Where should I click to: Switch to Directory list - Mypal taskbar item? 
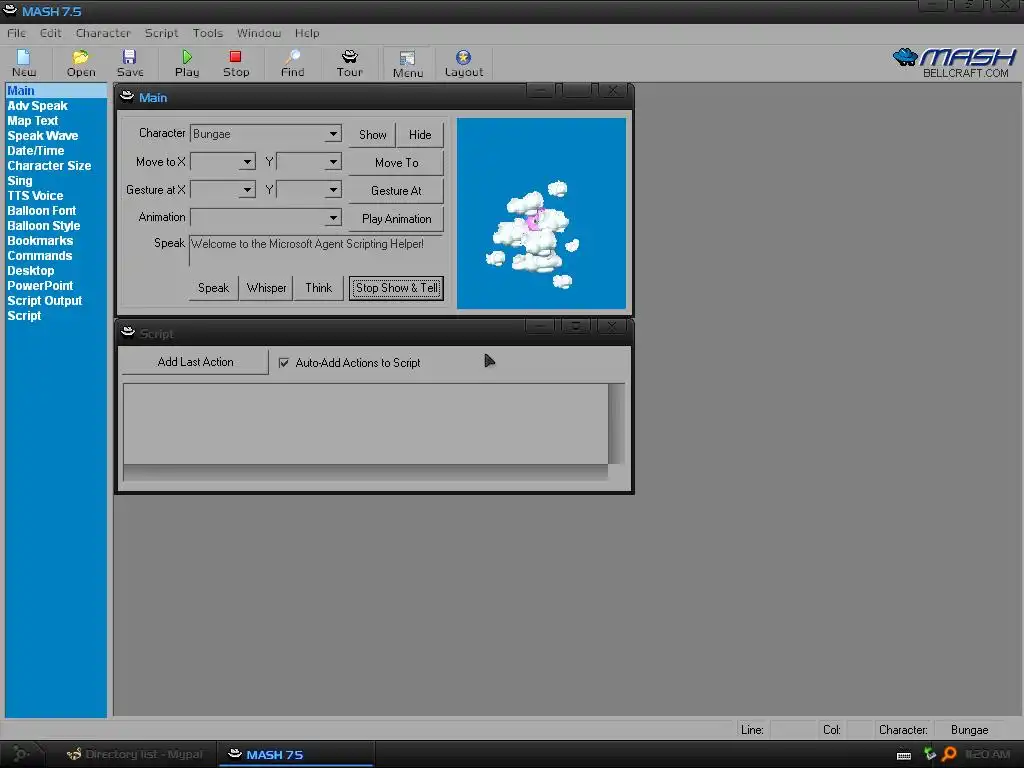[135, 754]
